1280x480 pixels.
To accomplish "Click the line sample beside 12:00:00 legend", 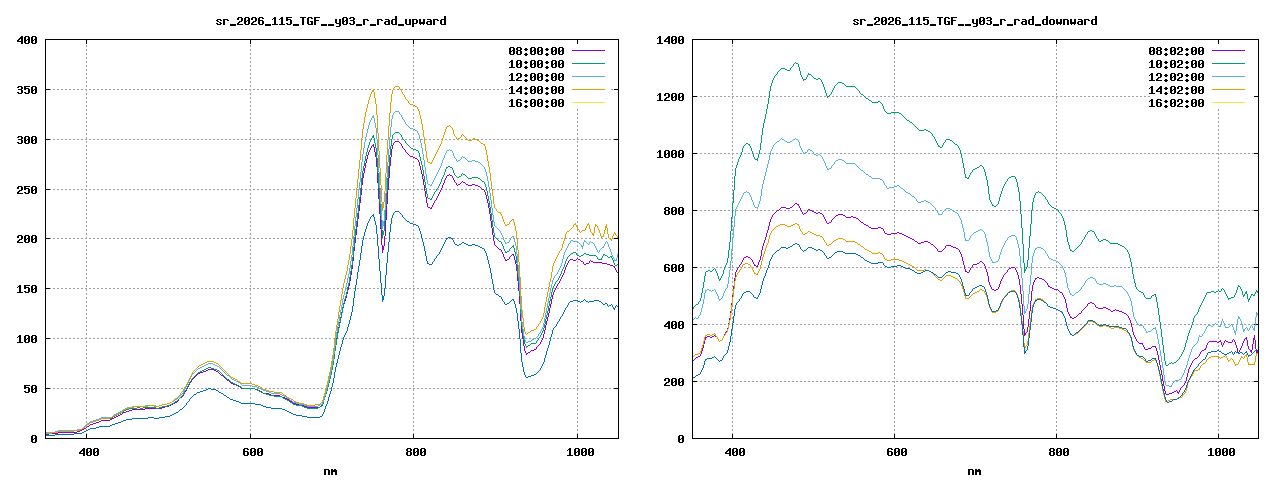I will [588, 77].
